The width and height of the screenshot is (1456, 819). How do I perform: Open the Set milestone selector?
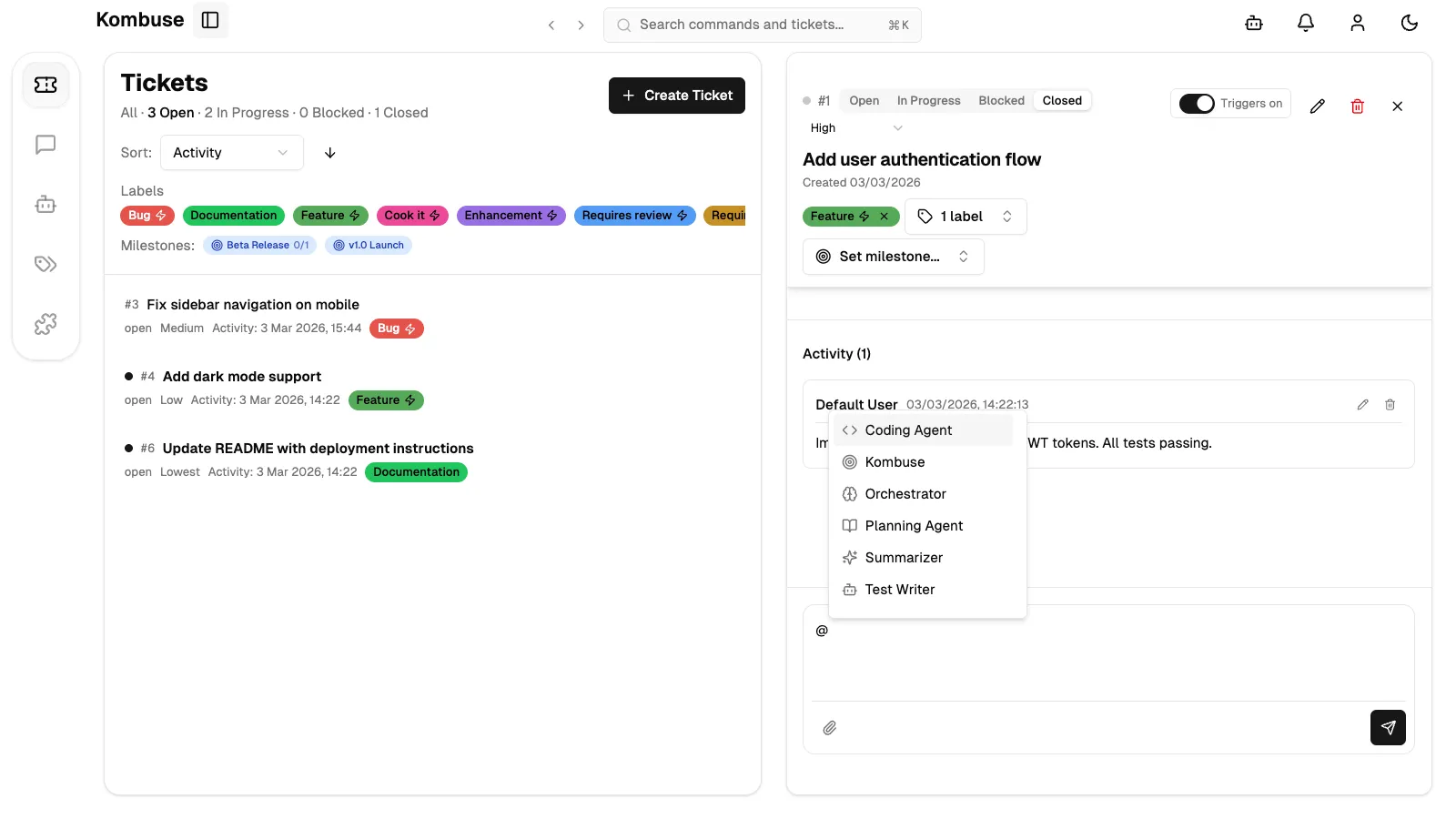coord(892,256)
